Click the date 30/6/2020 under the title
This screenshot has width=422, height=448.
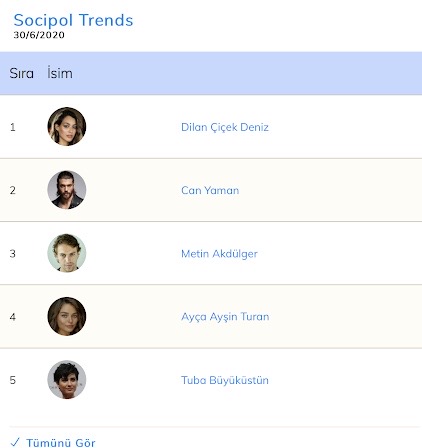(x=39, y=35)
